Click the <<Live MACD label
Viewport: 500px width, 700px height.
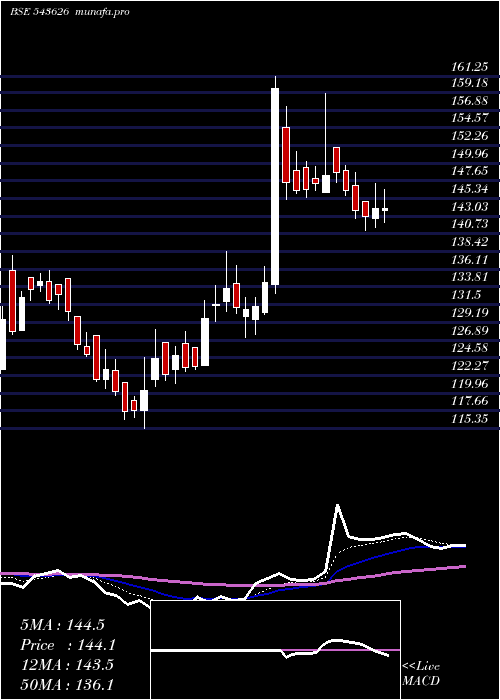click(421, 674)
